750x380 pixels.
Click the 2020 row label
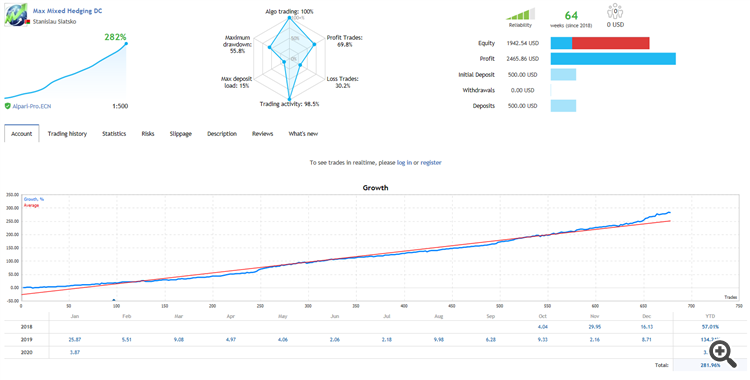pos(27,353)
